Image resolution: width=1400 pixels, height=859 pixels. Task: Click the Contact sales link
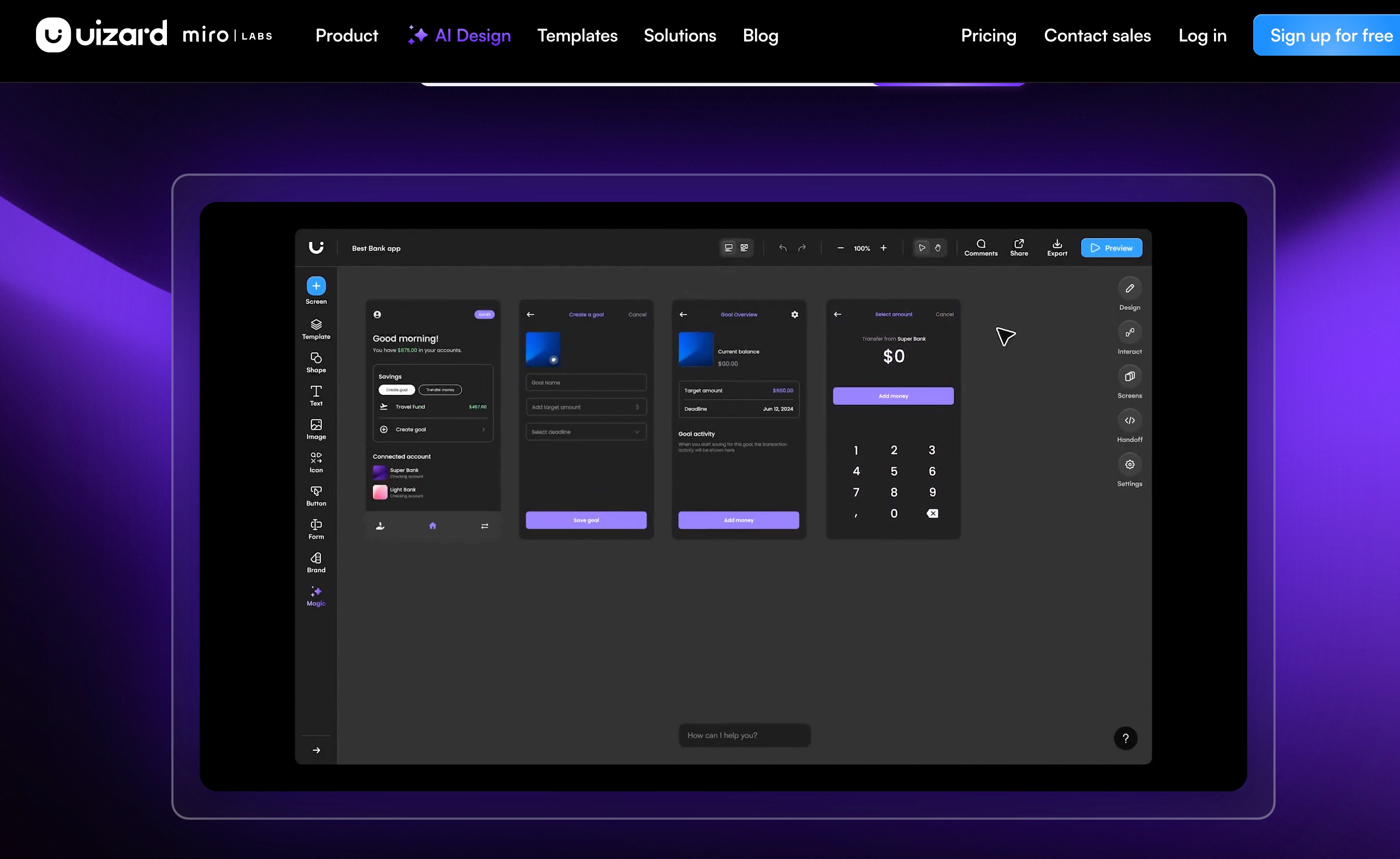(x=1097, y=35)
